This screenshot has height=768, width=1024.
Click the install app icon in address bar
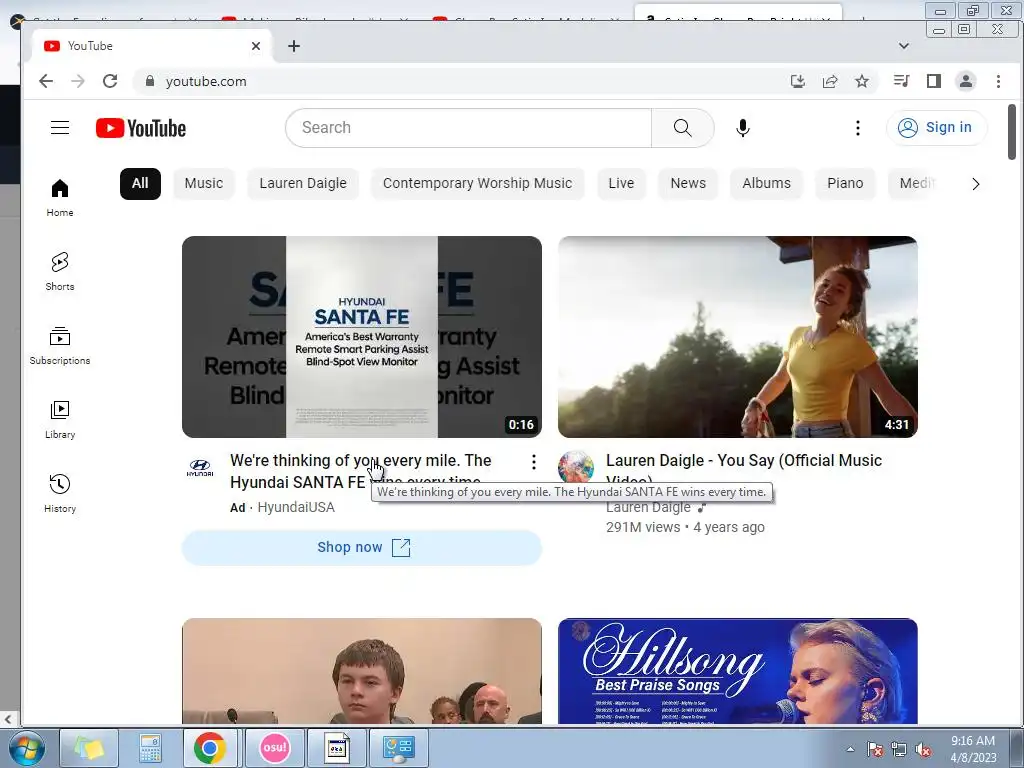click(x=797, y=81)
